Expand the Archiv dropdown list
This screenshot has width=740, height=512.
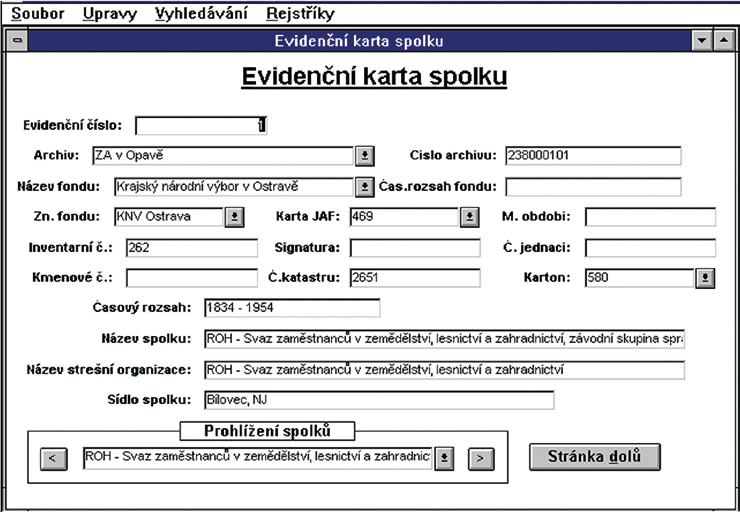[x=365, y=156]
